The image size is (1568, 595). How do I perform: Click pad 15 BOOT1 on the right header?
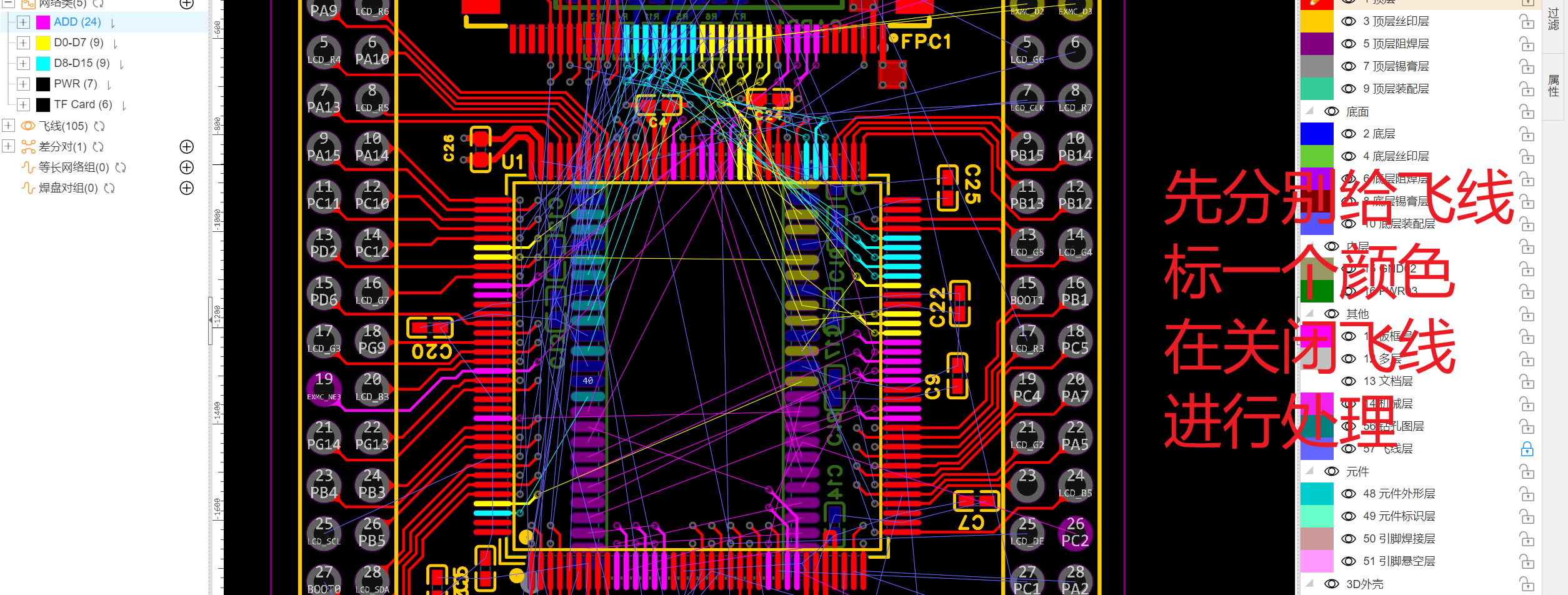click(1027, 292)
